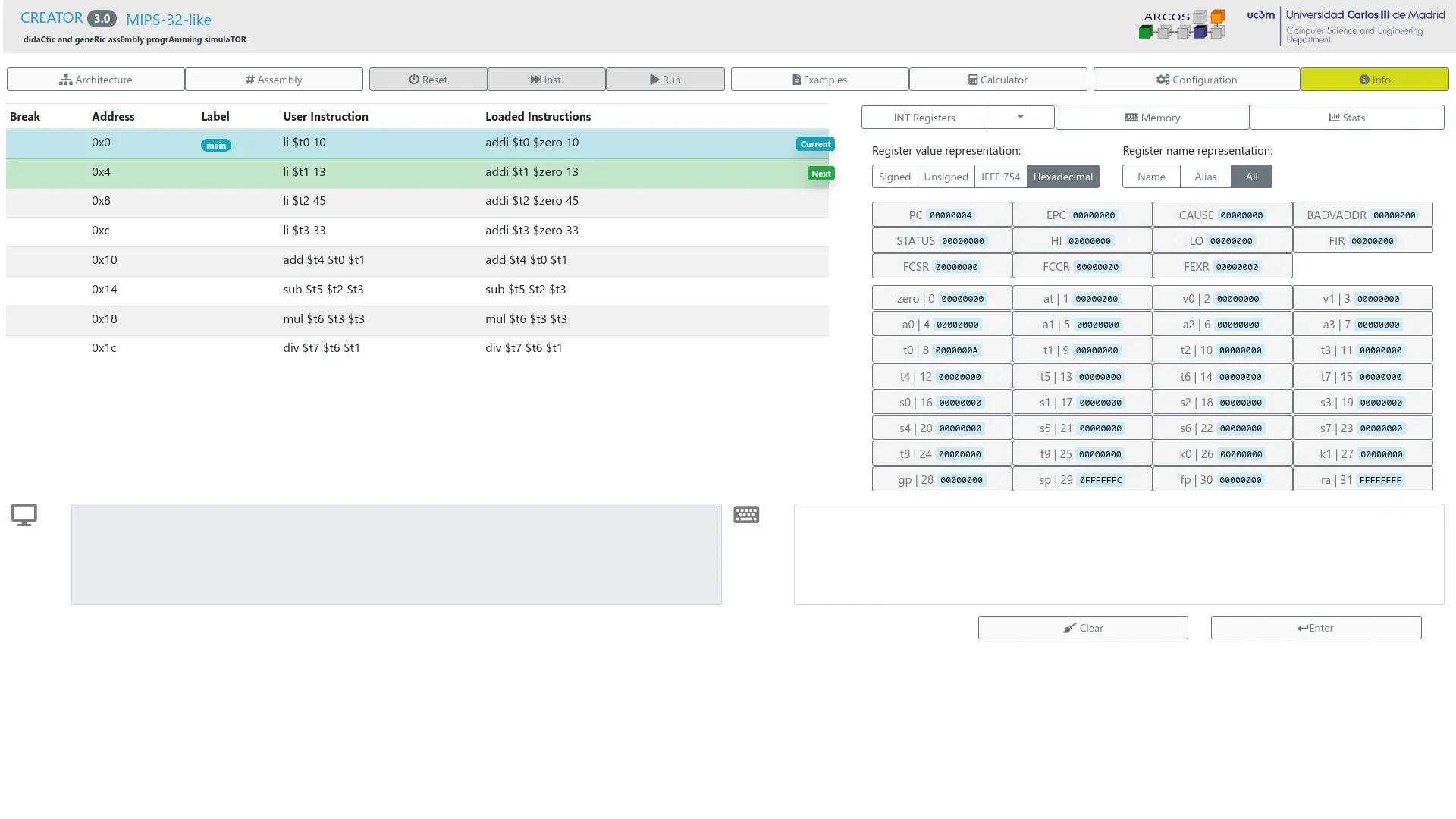The height and width of the screenshot is (819, 1456).
Task: Open the ra | 31 register
Action: click(x=1363, y=479)
